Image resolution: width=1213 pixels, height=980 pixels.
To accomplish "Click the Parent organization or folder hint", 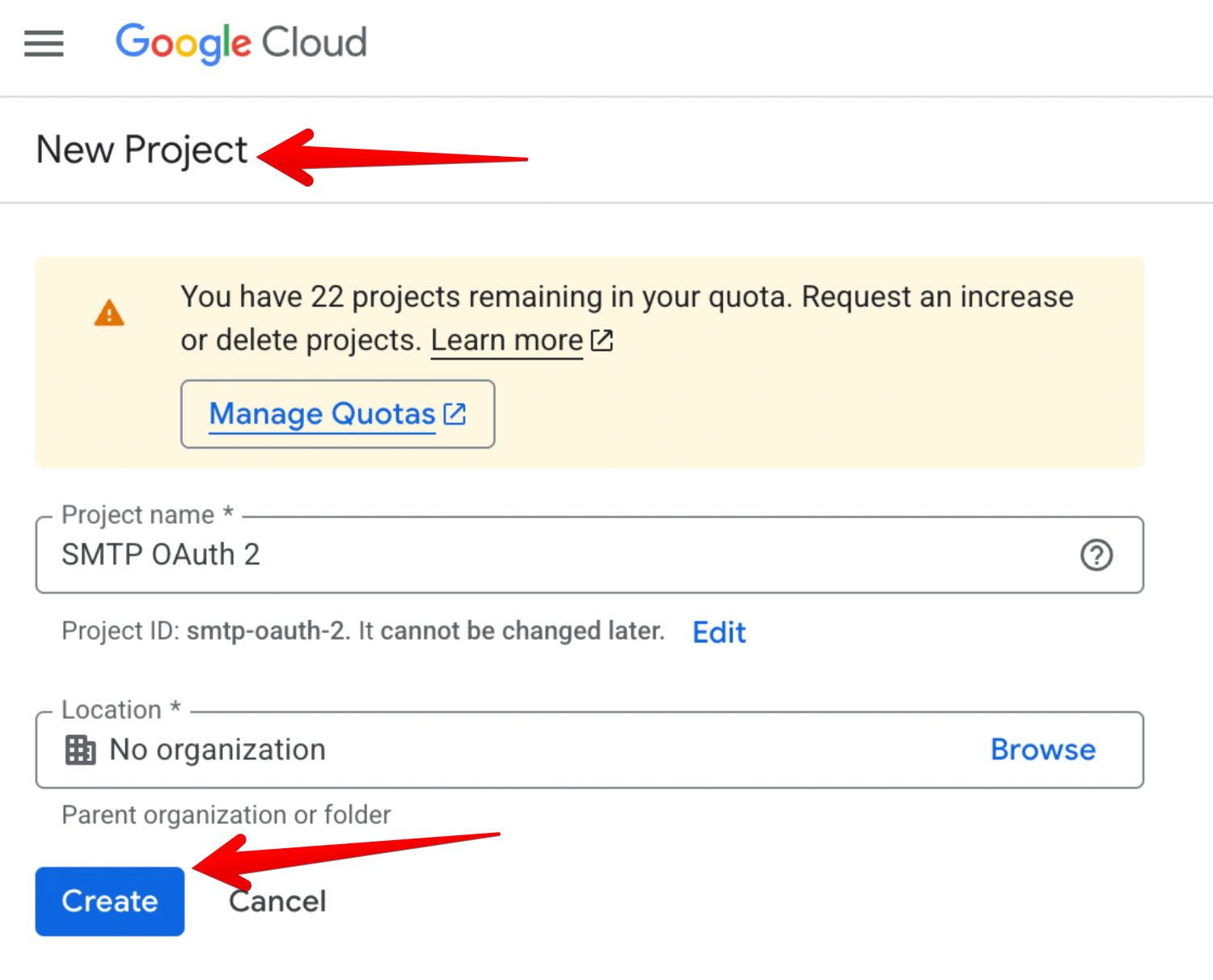I will (x=226, y=815).
